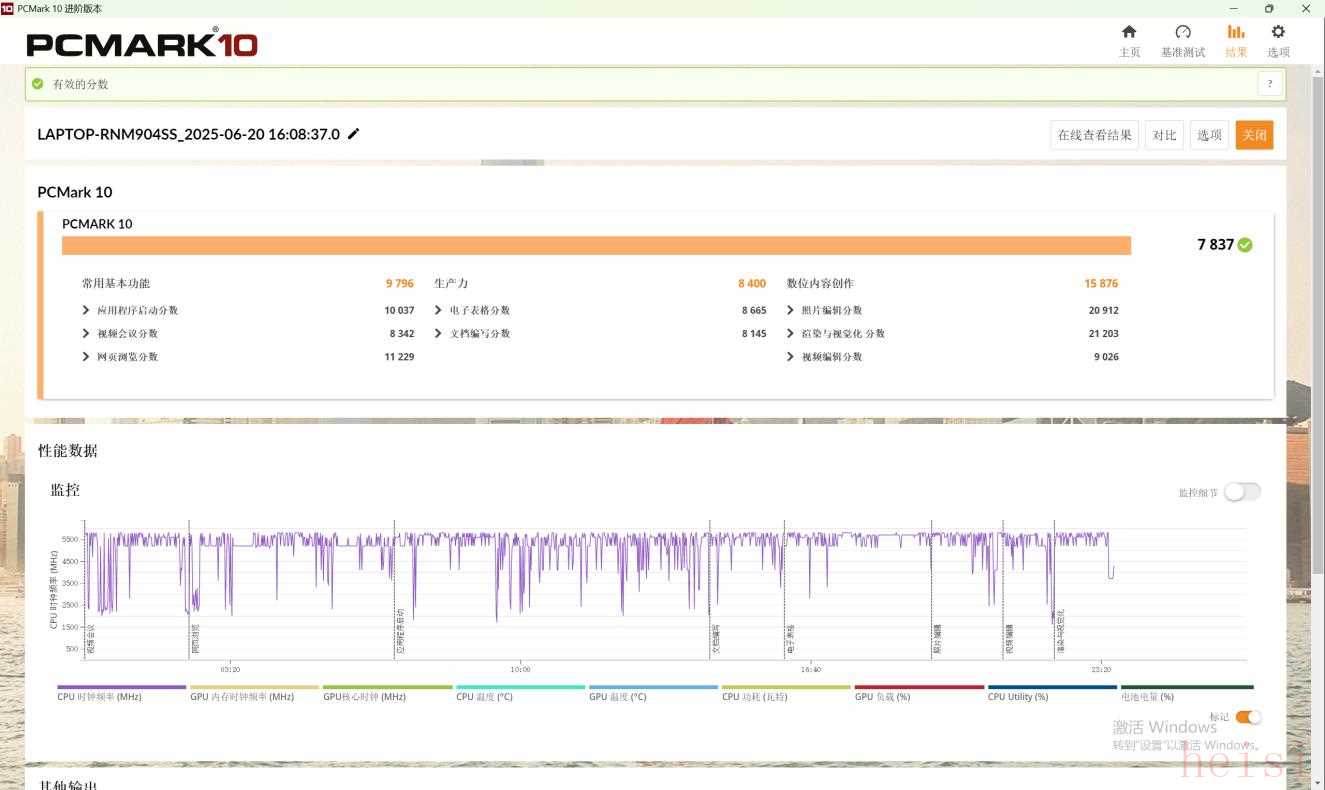Click the green check next to 7 837

click(1245, 245)
